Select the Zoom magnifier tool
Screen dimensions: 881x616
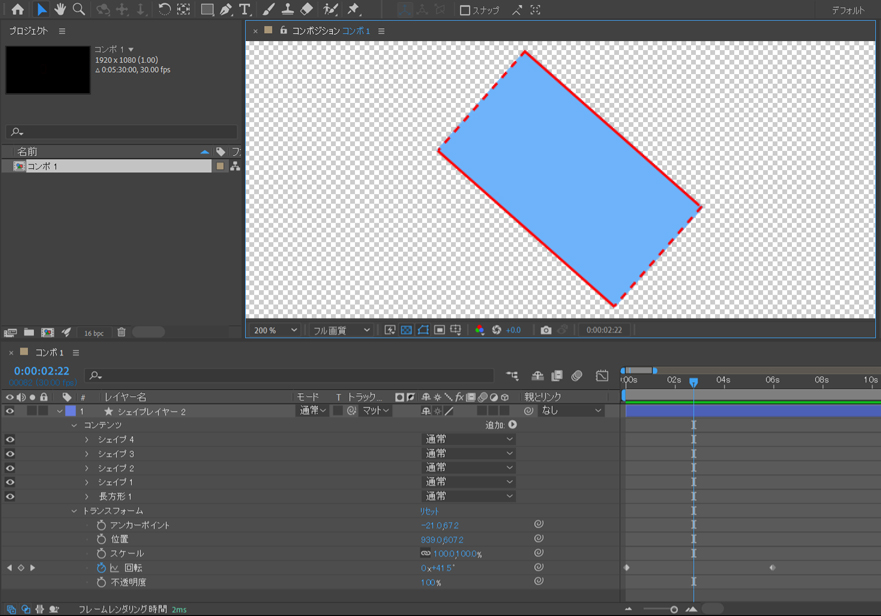pyautogui.click(x=79, y=10)
